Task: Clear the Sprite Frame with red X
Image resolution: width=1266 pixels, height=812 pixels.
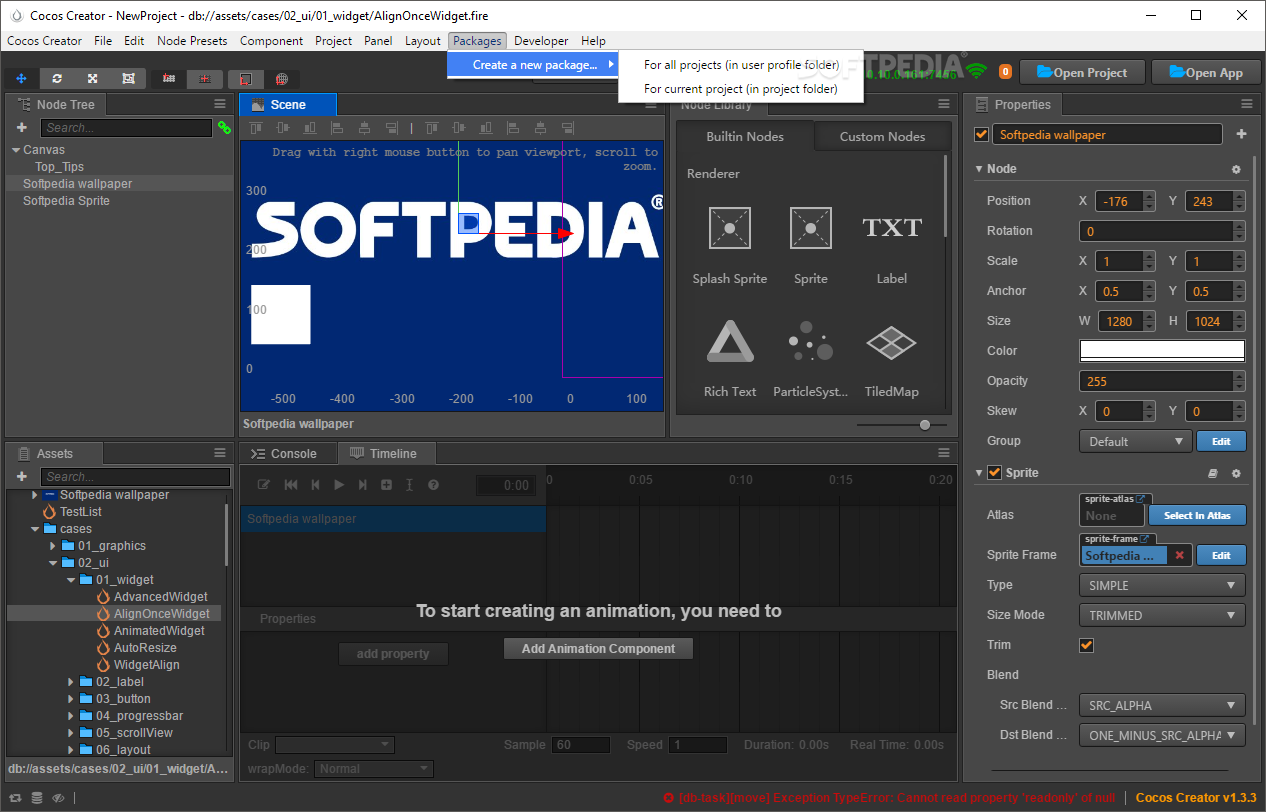Action: pyautogui.click(x=1179, y=555)
